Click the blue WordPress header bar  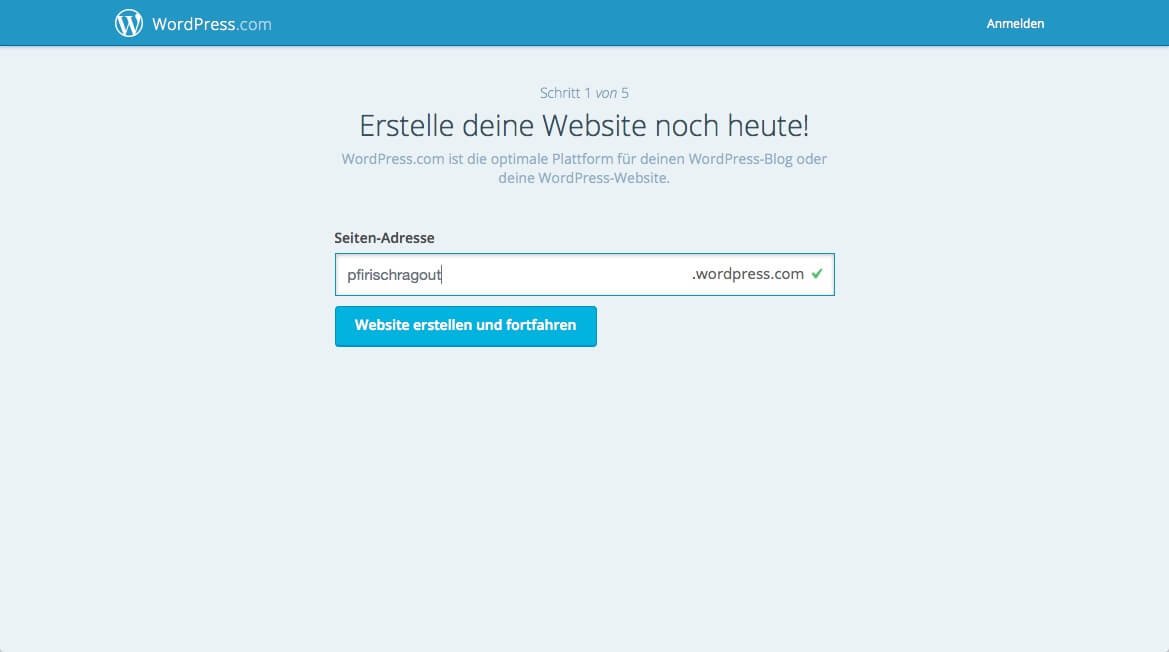point(600,22)
